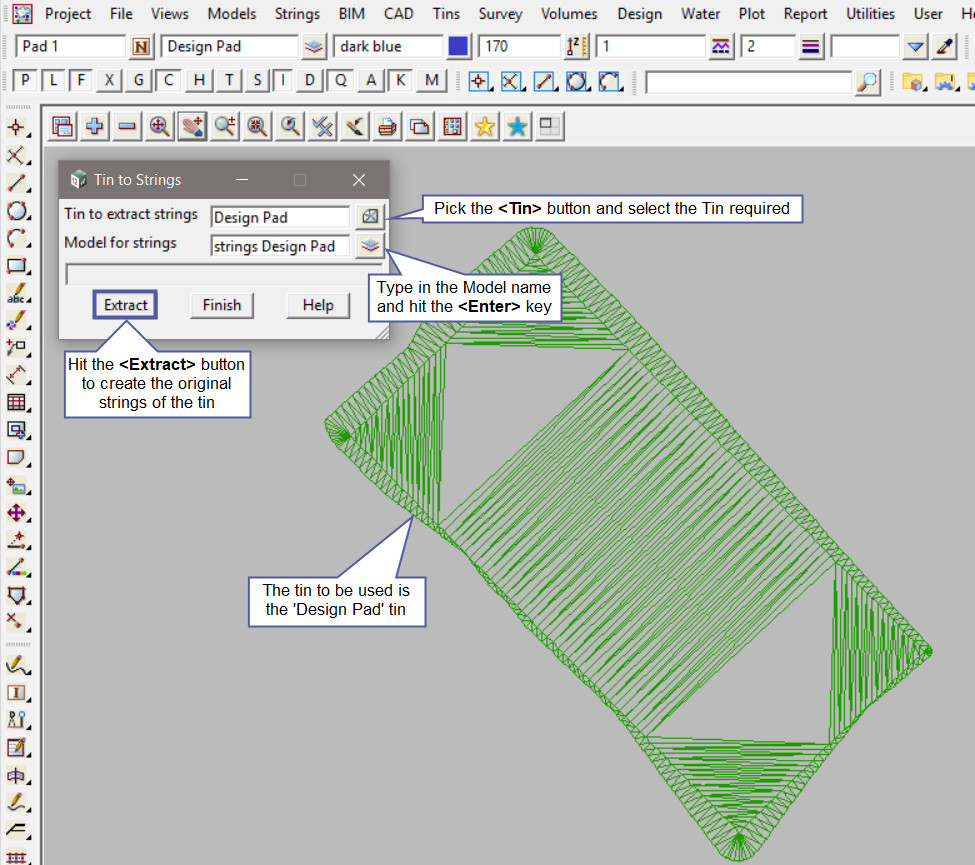Click the magnifier search icon
The image size is (975, 865).
[868, 81]
